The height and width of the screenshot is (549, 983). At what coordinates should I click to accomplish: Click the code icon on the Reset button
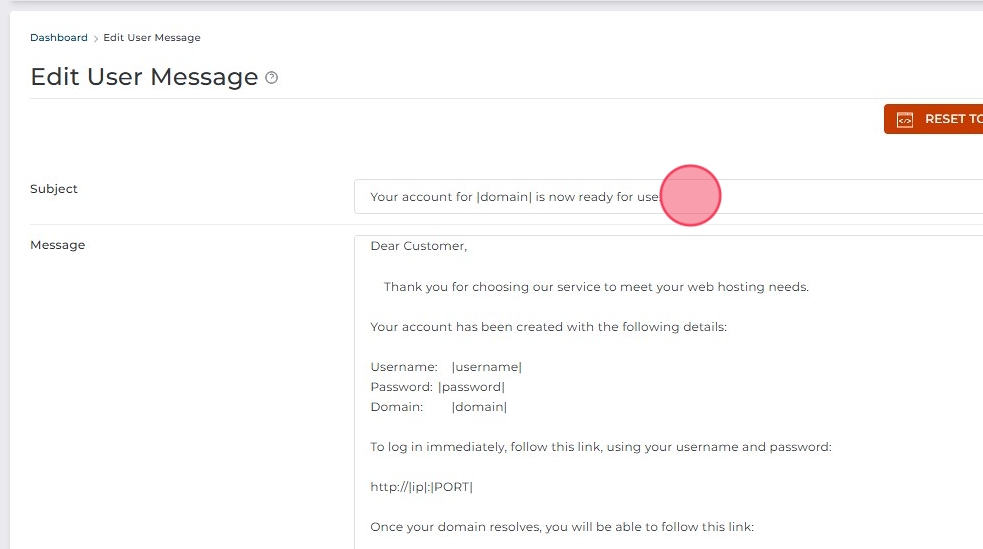tap(905, 120)
